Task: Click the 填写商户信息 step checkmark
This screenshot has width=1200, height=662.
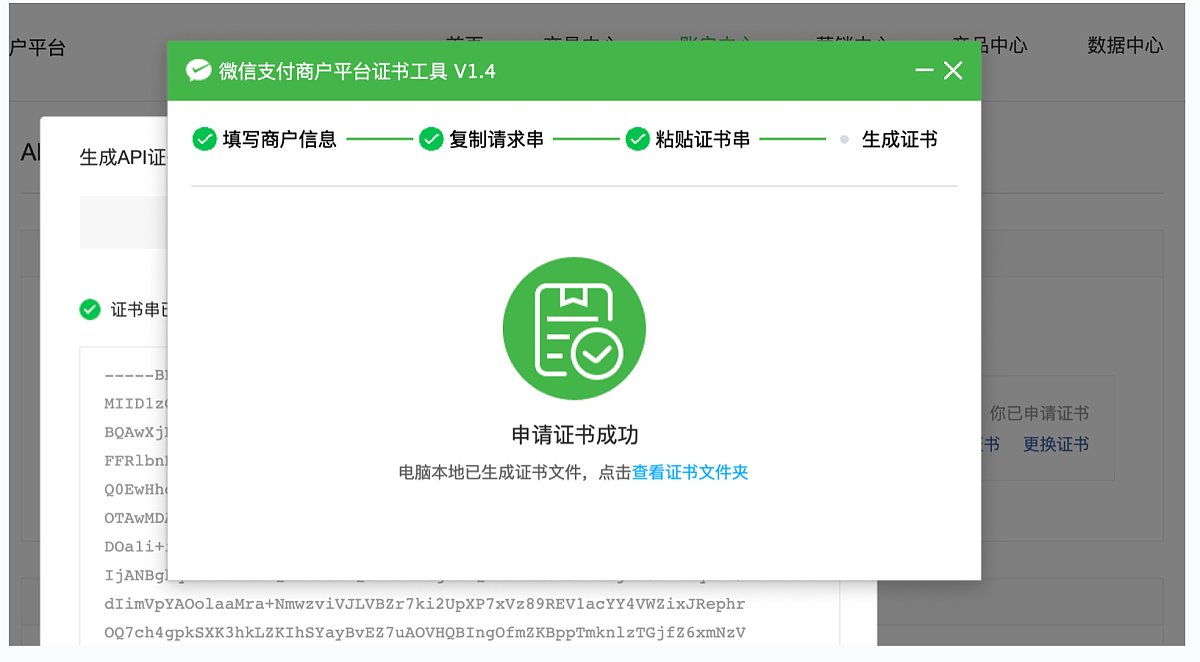Action: (x=205, y=139)
